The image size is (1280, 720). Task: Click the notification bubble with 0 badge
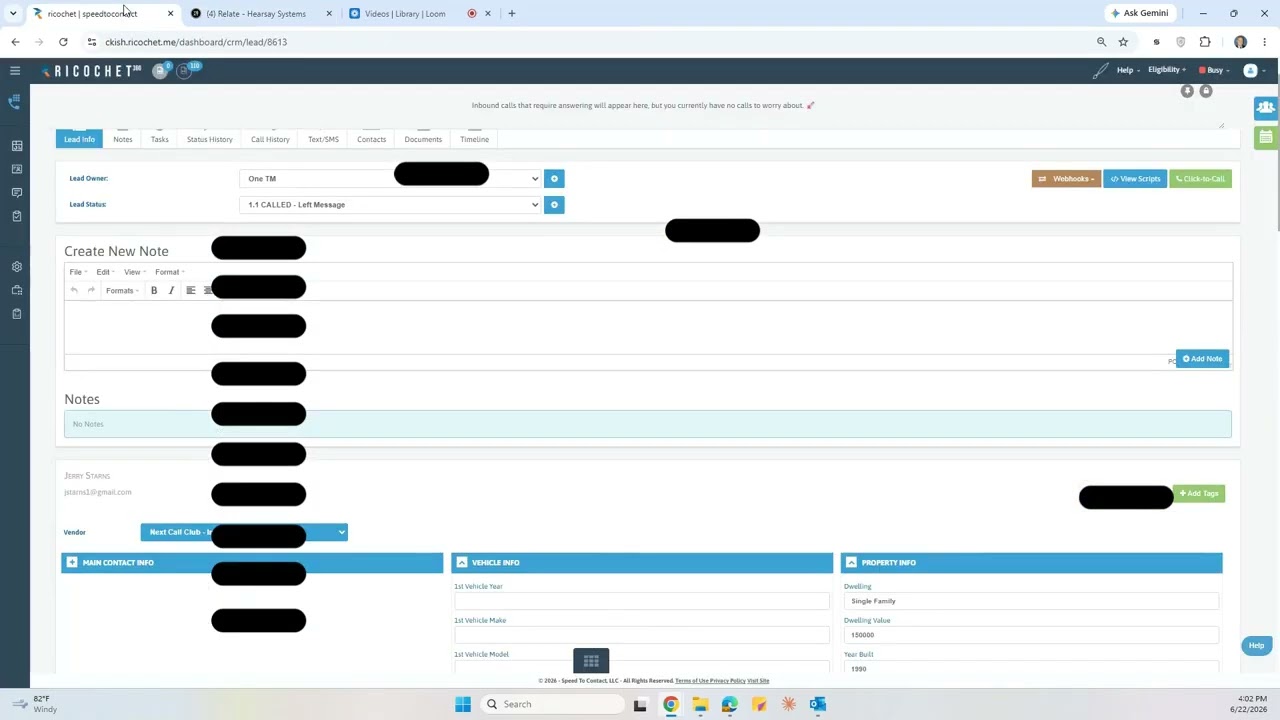(x=160, y=71)
